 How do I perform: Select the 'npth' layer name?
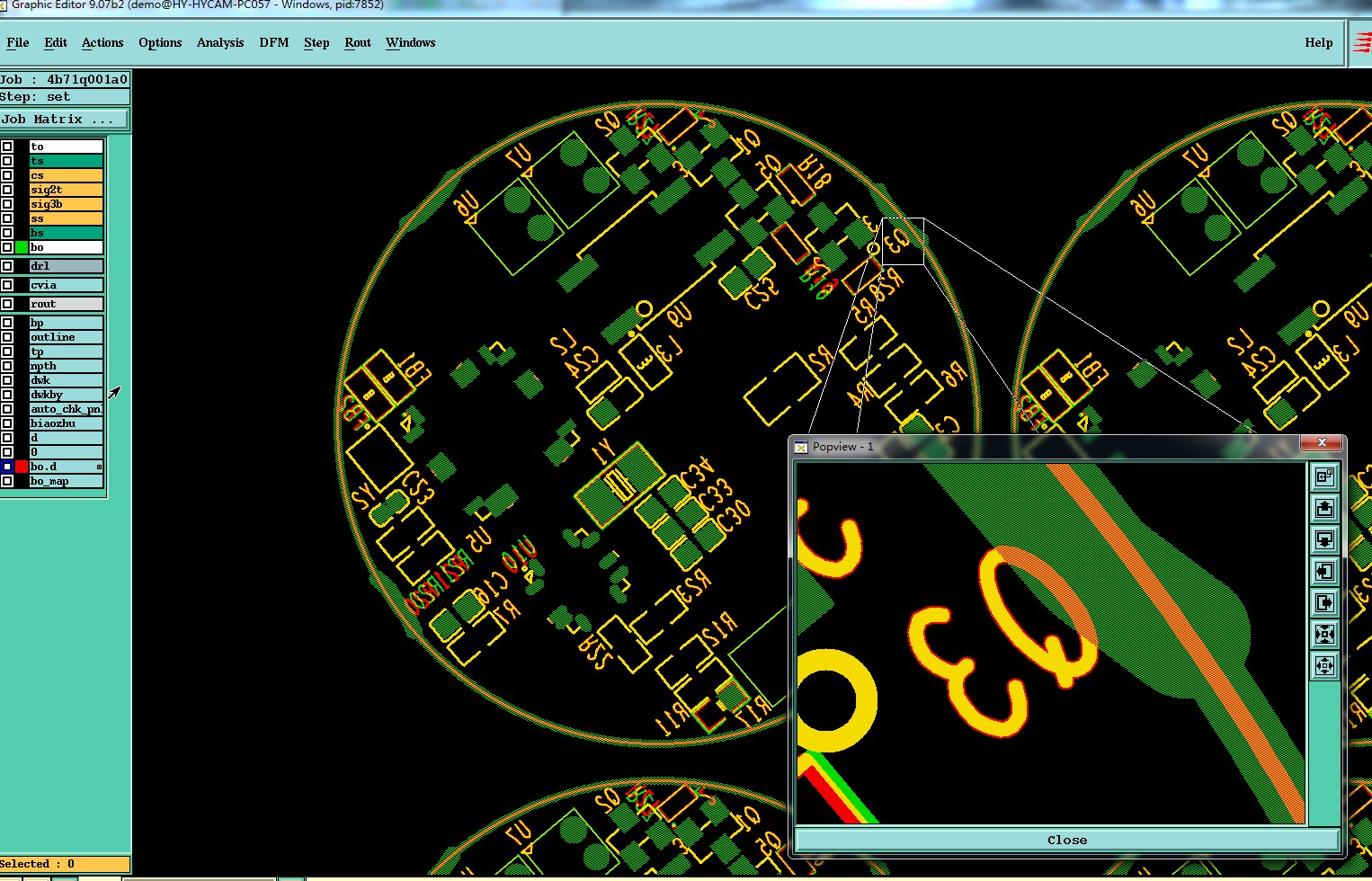(x=67, y=366)
